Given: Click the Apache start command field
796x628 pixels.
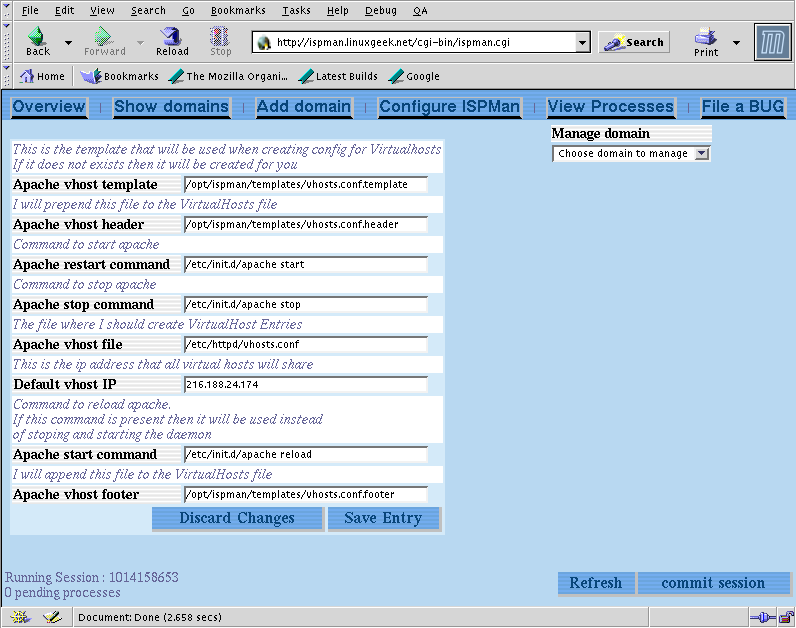Looking at the screenshot, I should click(x=306, y=454).
